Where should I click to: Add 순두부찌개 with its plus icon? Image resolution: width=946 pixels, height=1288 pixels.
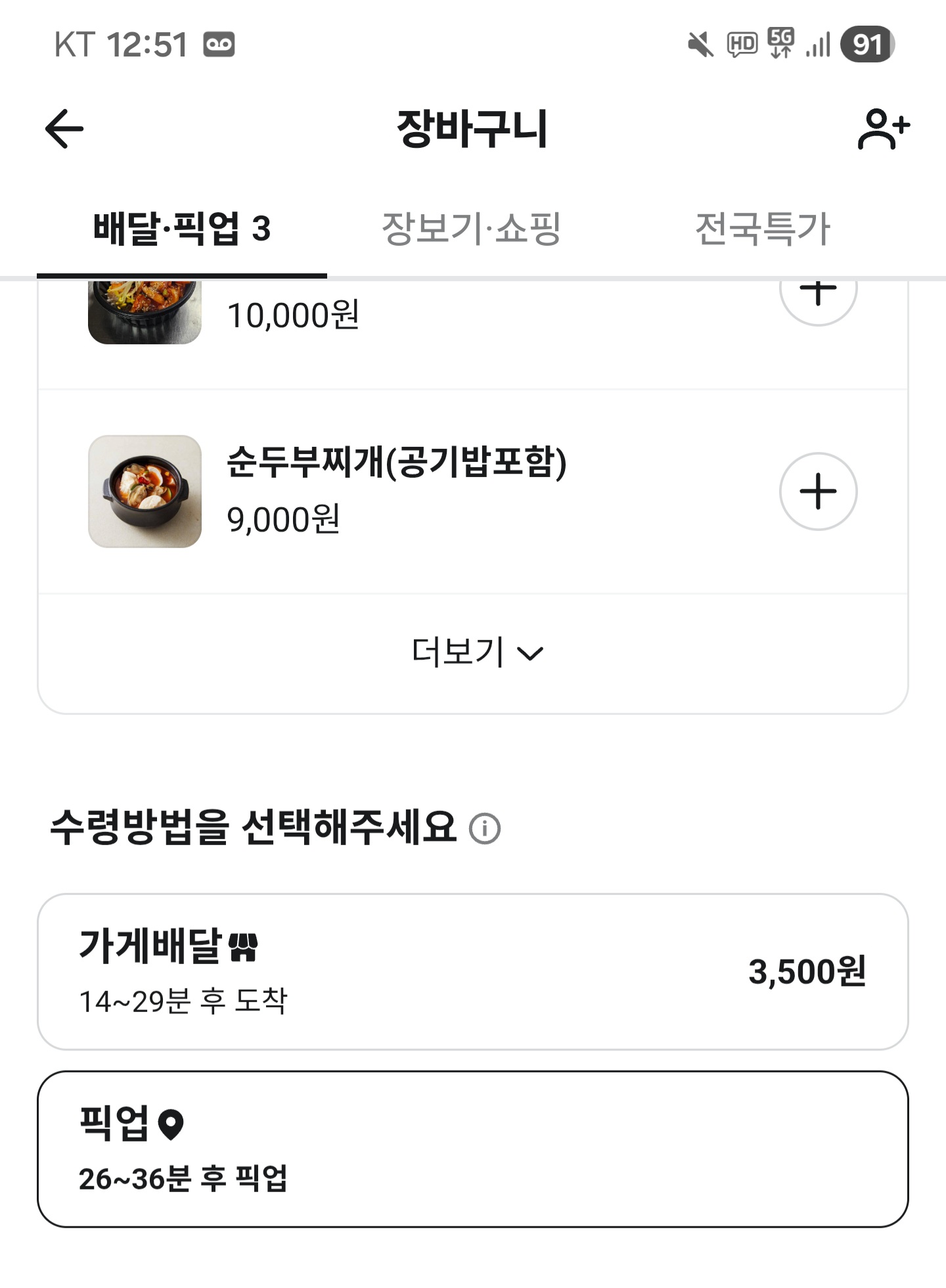click(818, 492)
